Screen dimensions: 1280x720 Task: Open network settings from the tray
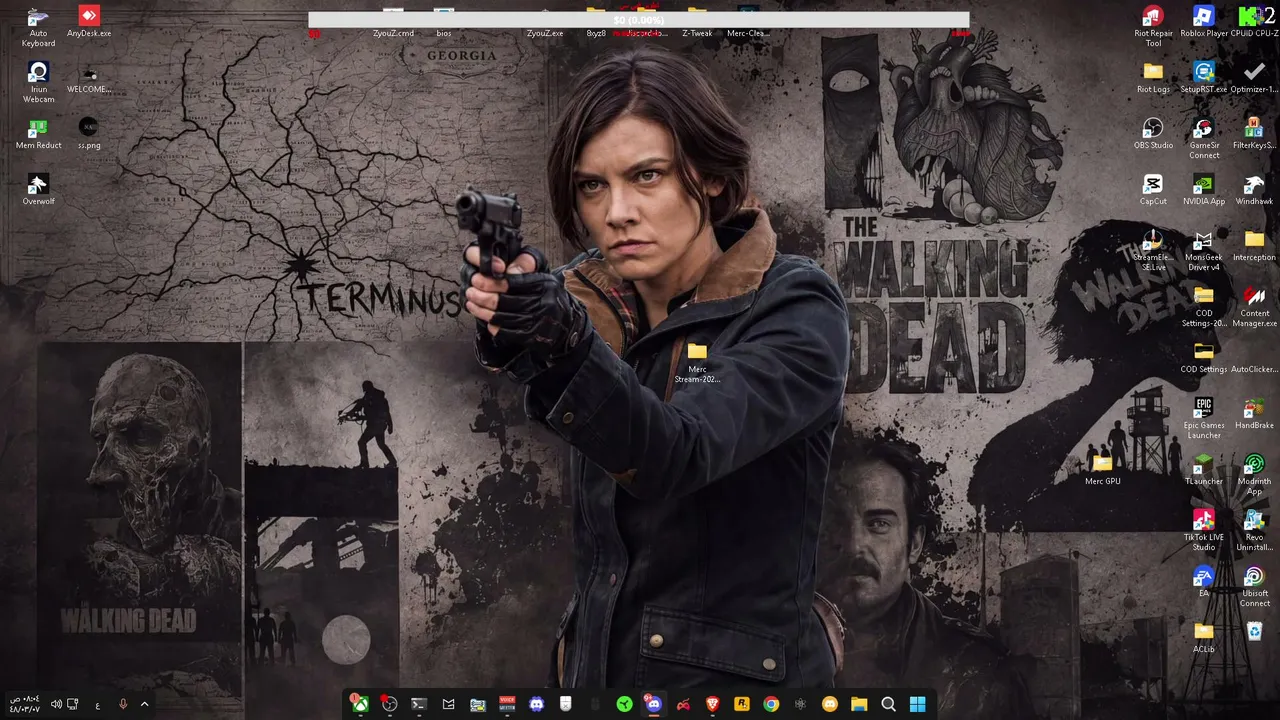(73, 704)
